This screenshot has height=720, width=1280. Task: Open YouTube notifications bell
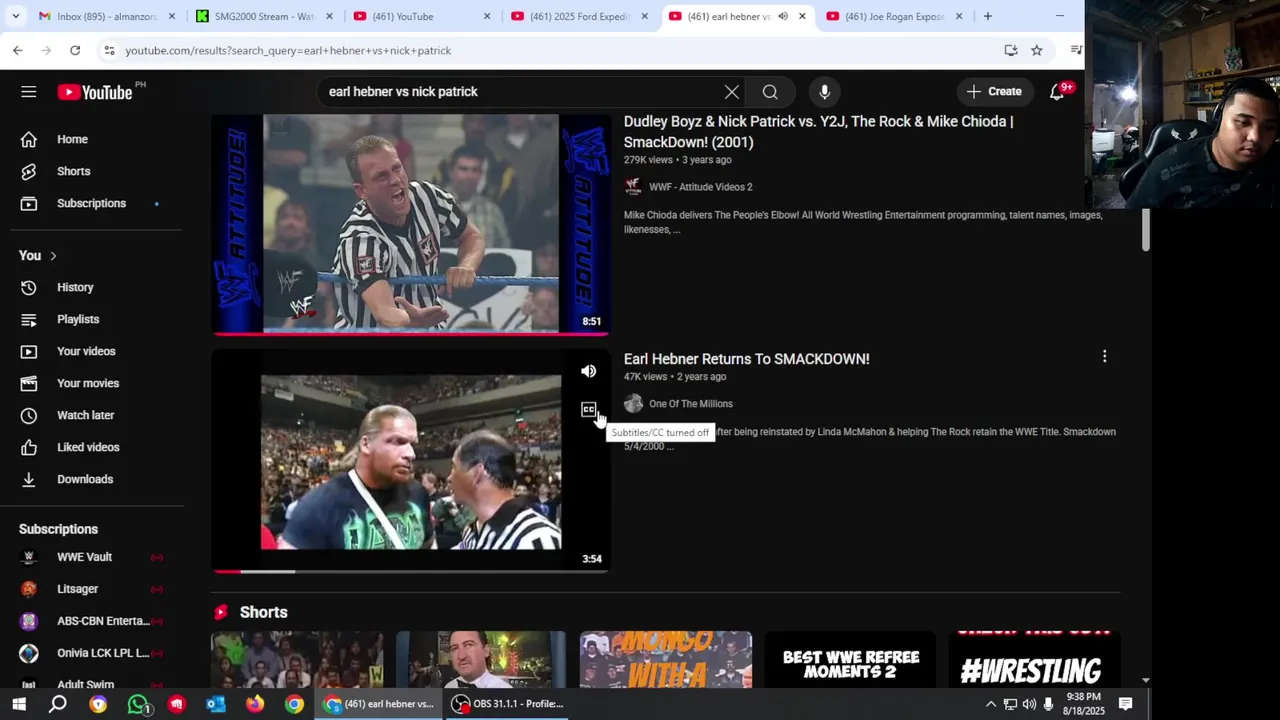pyautogui.click(x=1057, y=92)
